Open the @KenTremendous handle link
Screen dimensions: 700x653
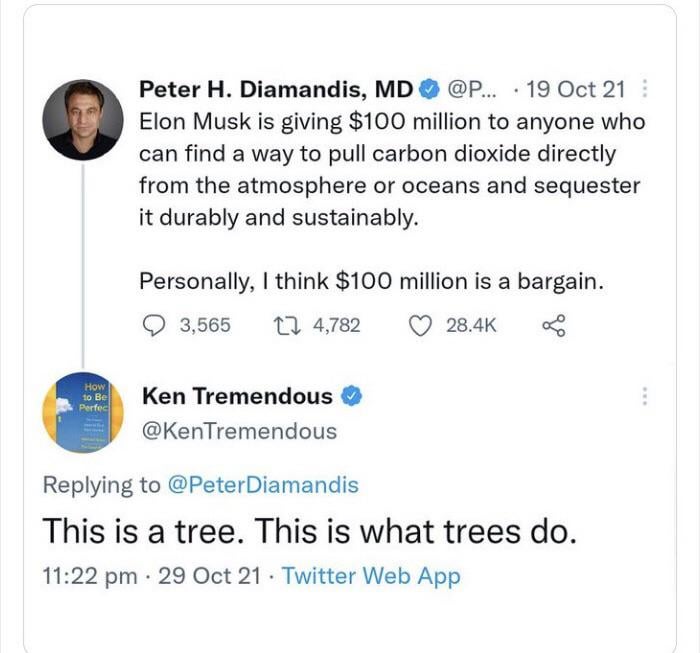click(240, 431)
